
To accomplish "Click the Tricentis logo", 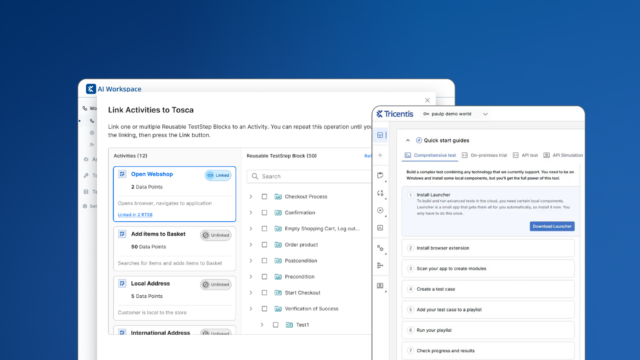I will pyautogui.click(x=395, y=114).
